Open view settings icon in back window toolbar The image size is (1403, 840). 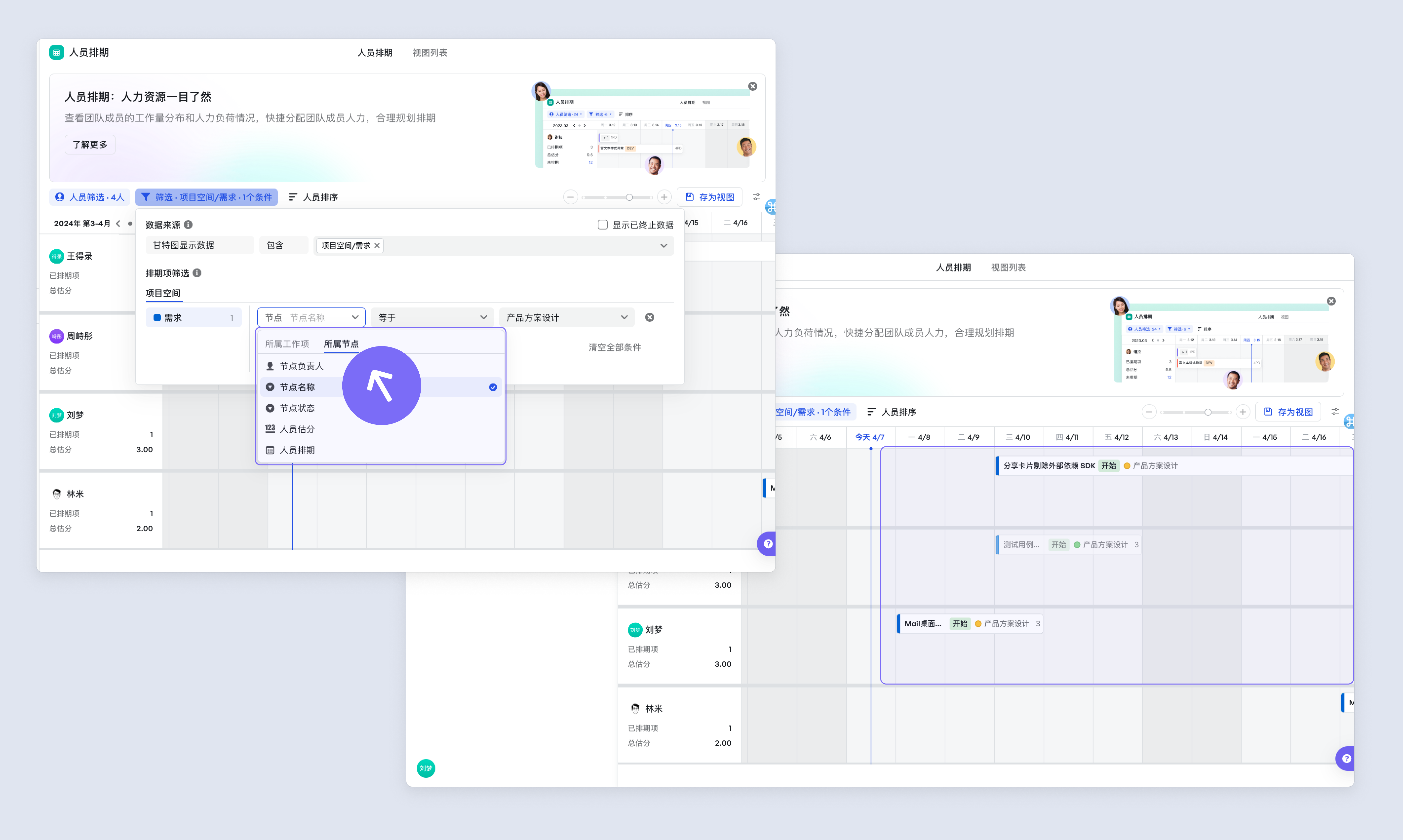tap(1335, 412)
